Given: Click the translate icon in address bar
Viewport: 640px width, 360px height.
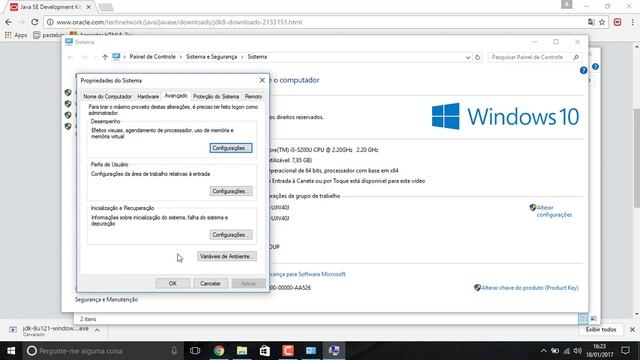Looking at the screenshot, I should point(591,22).
